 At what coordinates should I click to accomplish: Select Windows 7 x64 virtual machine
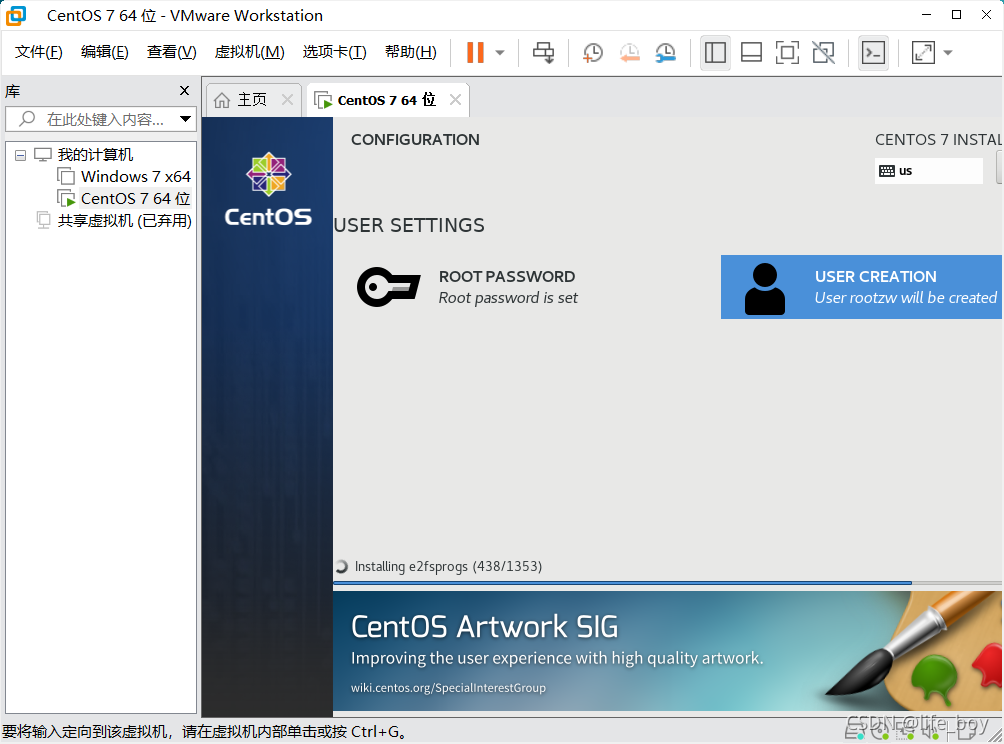pyautogui.click(x=135, y=177)
